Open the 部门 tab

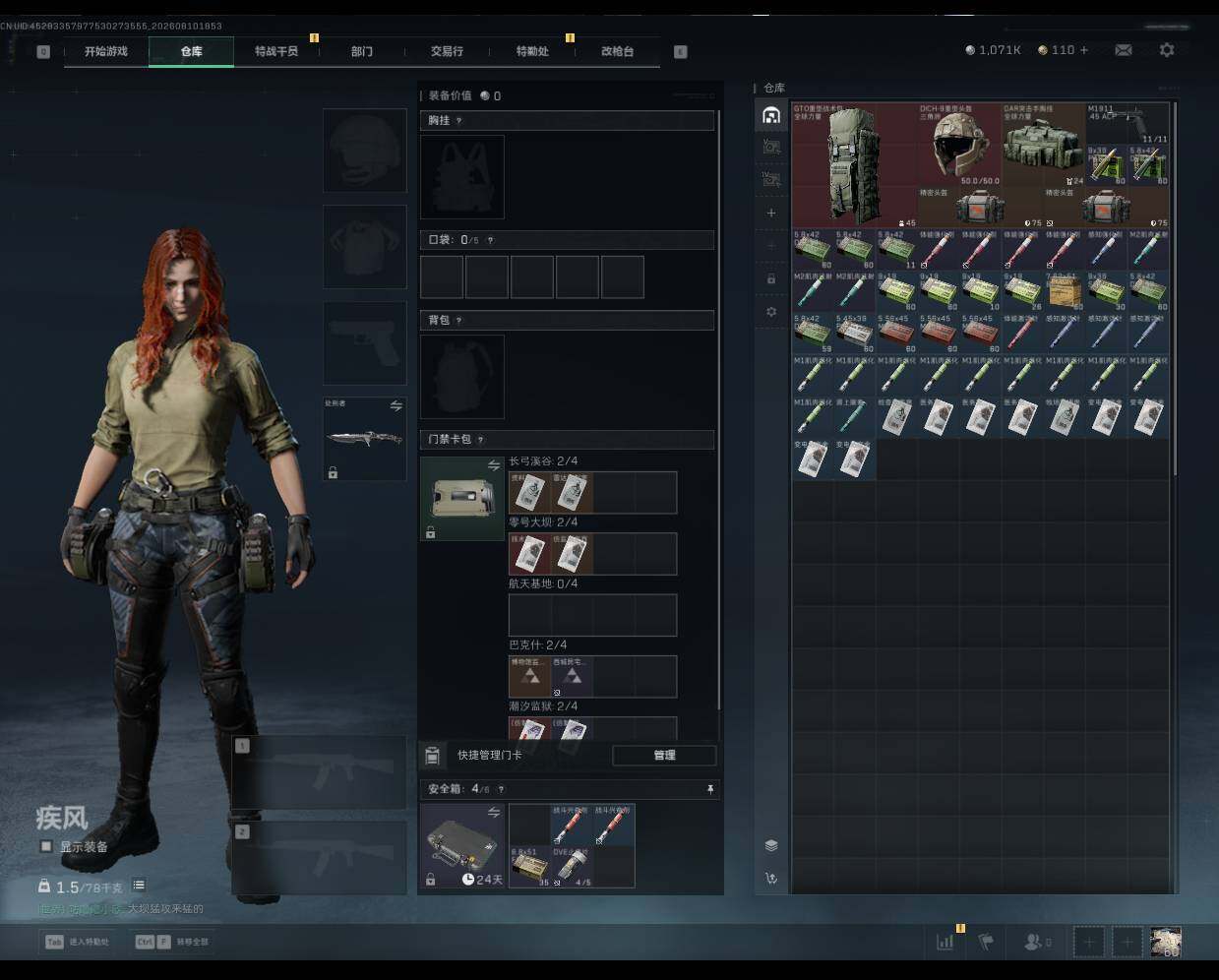point(362,51)
